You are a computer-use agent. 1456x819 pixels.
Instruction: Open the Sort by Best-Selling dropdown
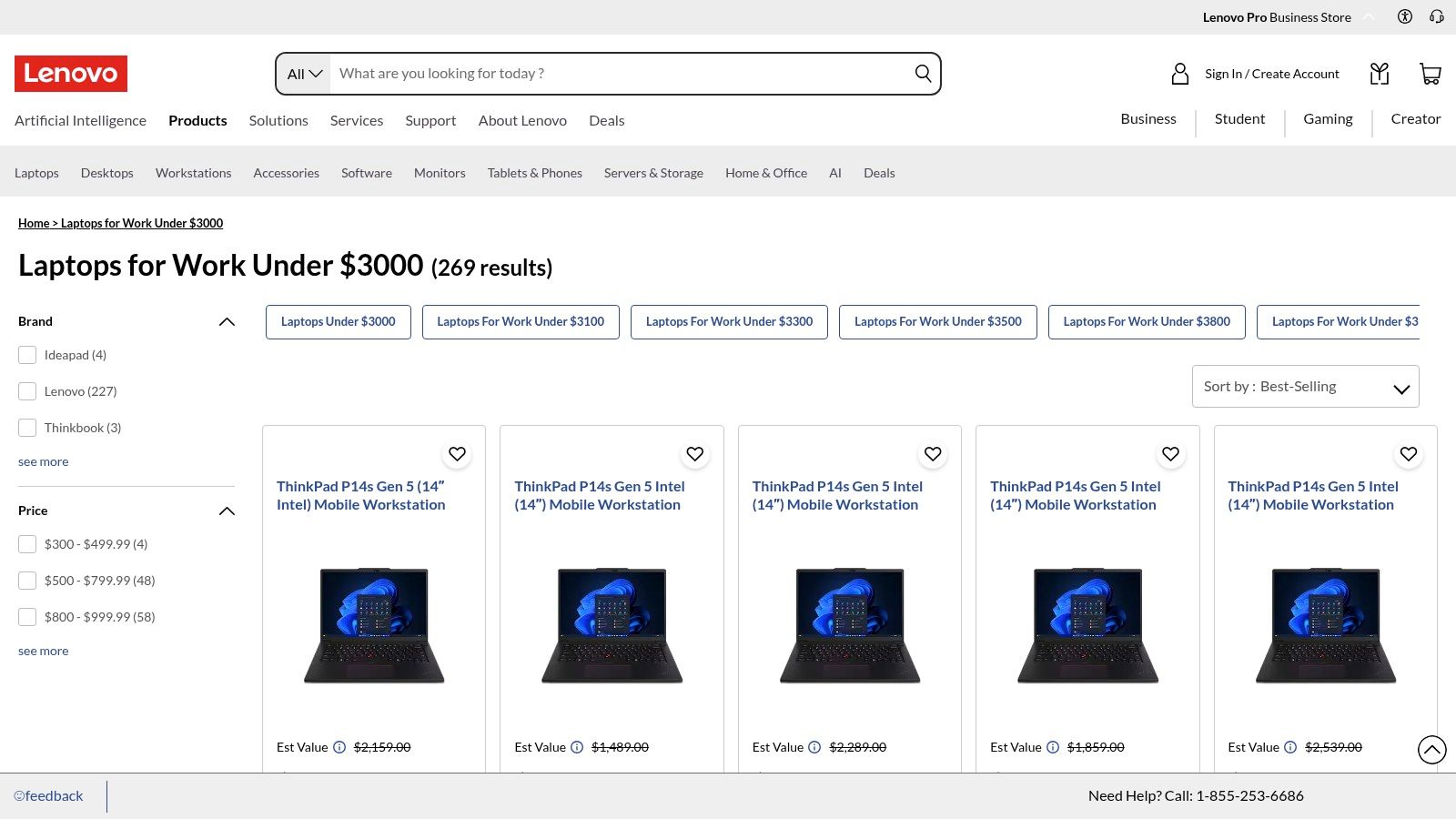click(1305, 387)
